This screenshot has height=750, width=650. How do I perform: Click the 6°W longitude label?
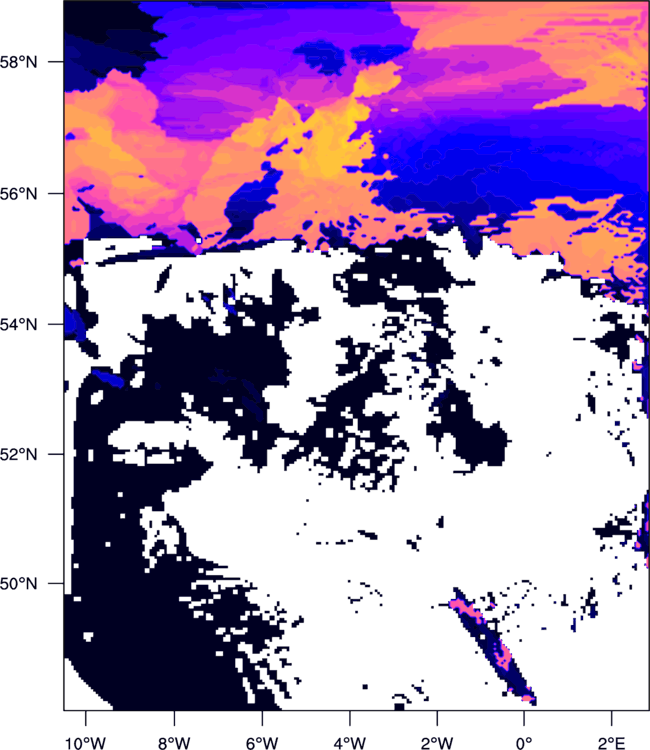[262, 743]
